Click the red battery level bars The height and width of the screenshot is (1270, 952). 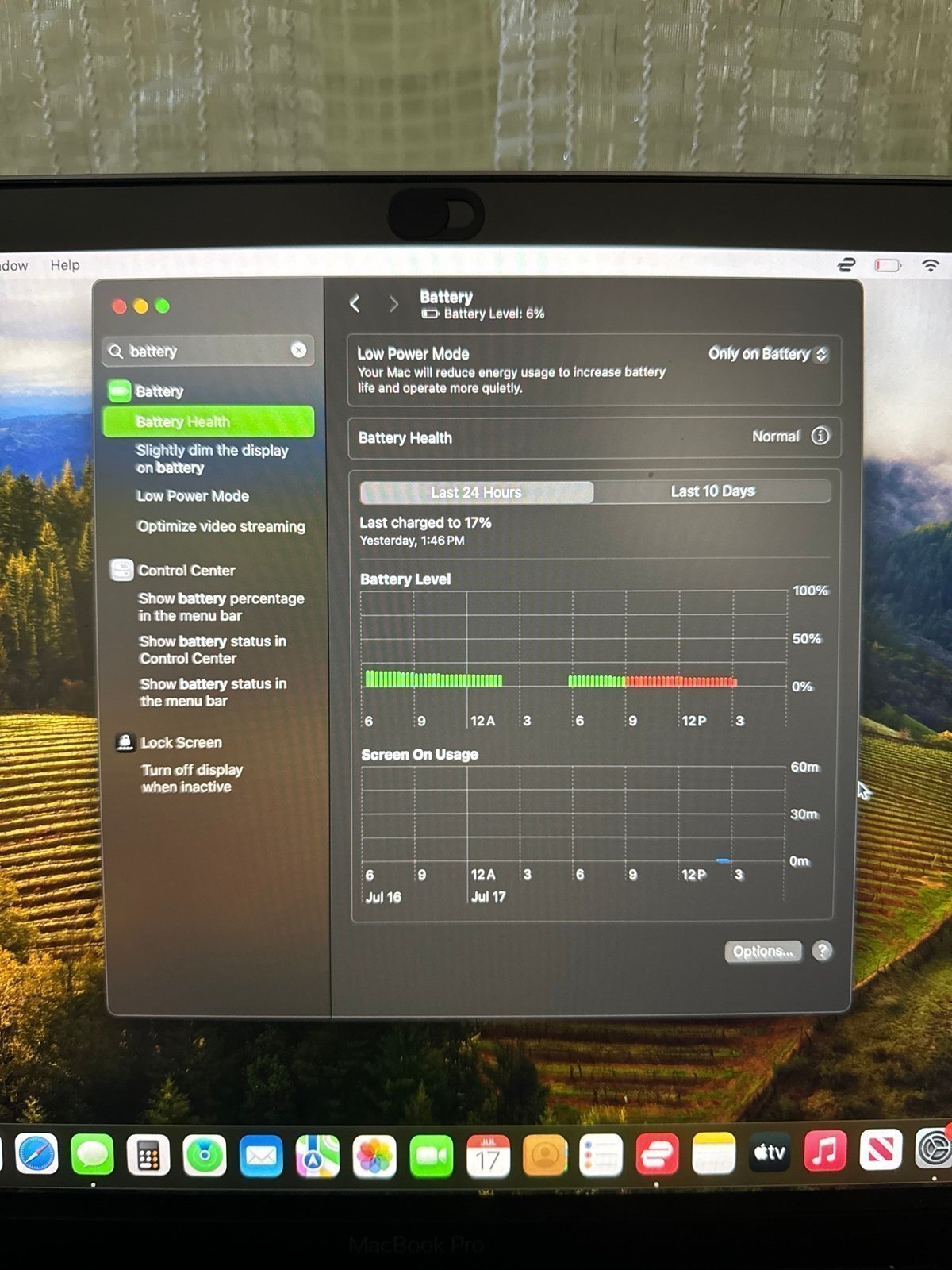[681, 681]
